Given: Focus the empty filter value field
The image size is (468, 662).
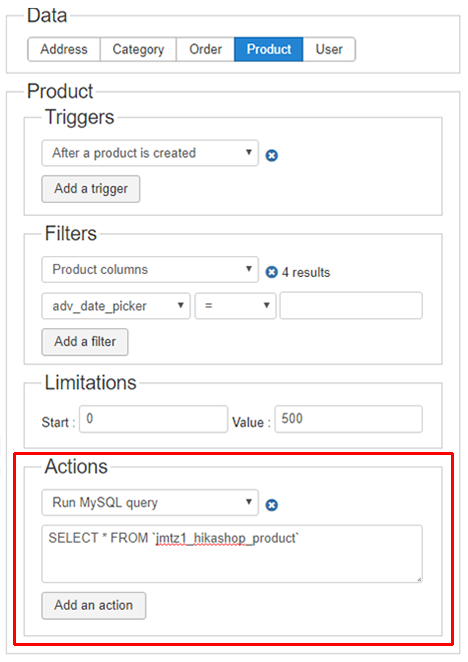Looking at the screenshot, I should (351, 306).
